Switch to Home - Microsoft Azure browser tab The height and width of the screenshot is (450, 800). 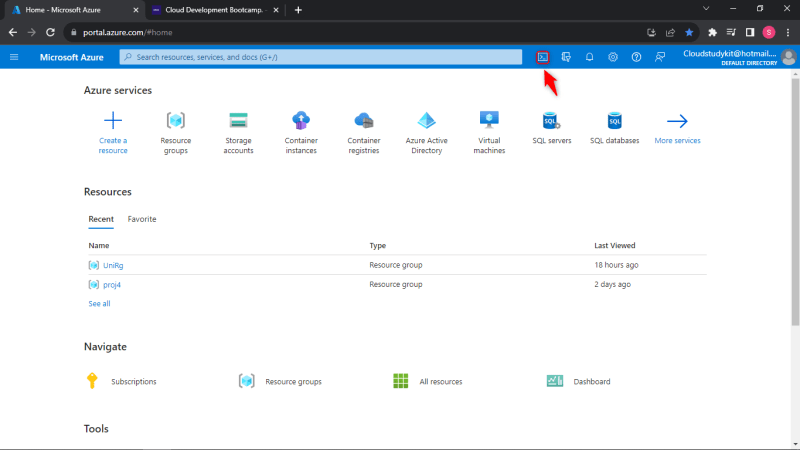76,10
